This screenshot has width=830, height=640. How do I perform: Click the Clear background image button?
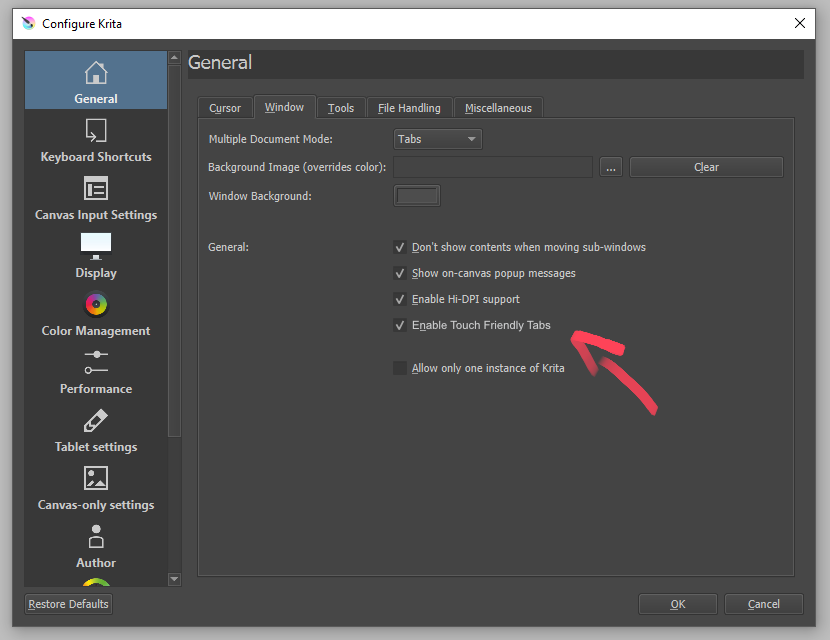(x=706, y=167)
